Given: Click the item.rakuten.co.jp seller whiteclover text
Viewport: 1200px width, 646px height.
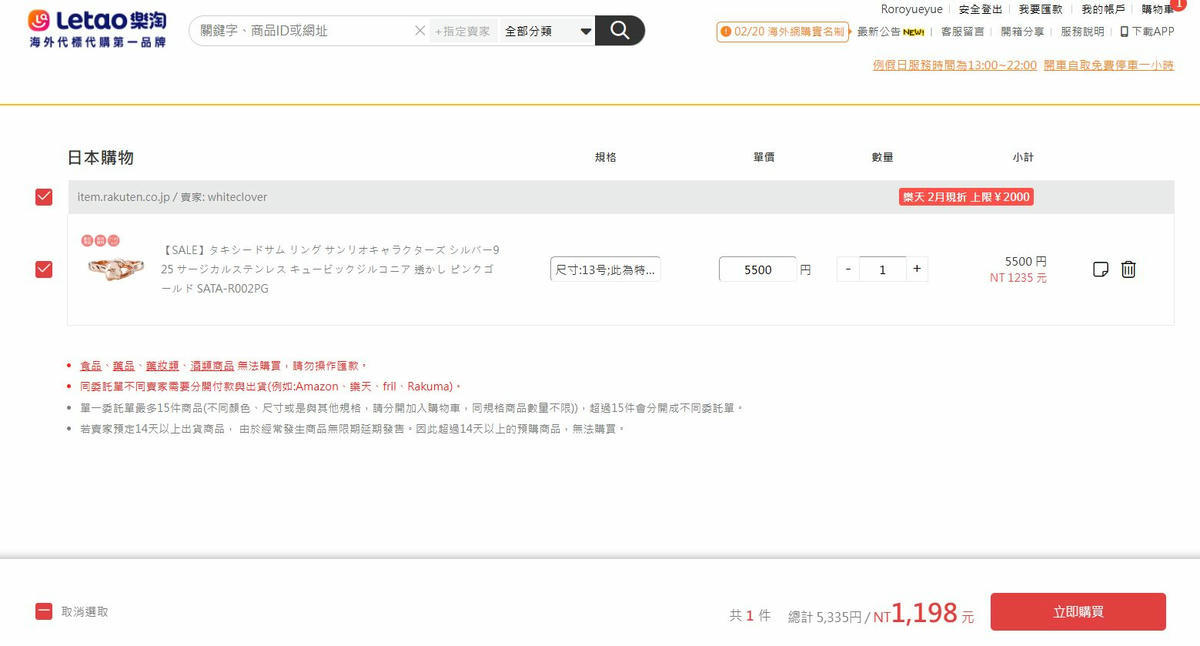Looking at the screenshot, I should point(172,197).
